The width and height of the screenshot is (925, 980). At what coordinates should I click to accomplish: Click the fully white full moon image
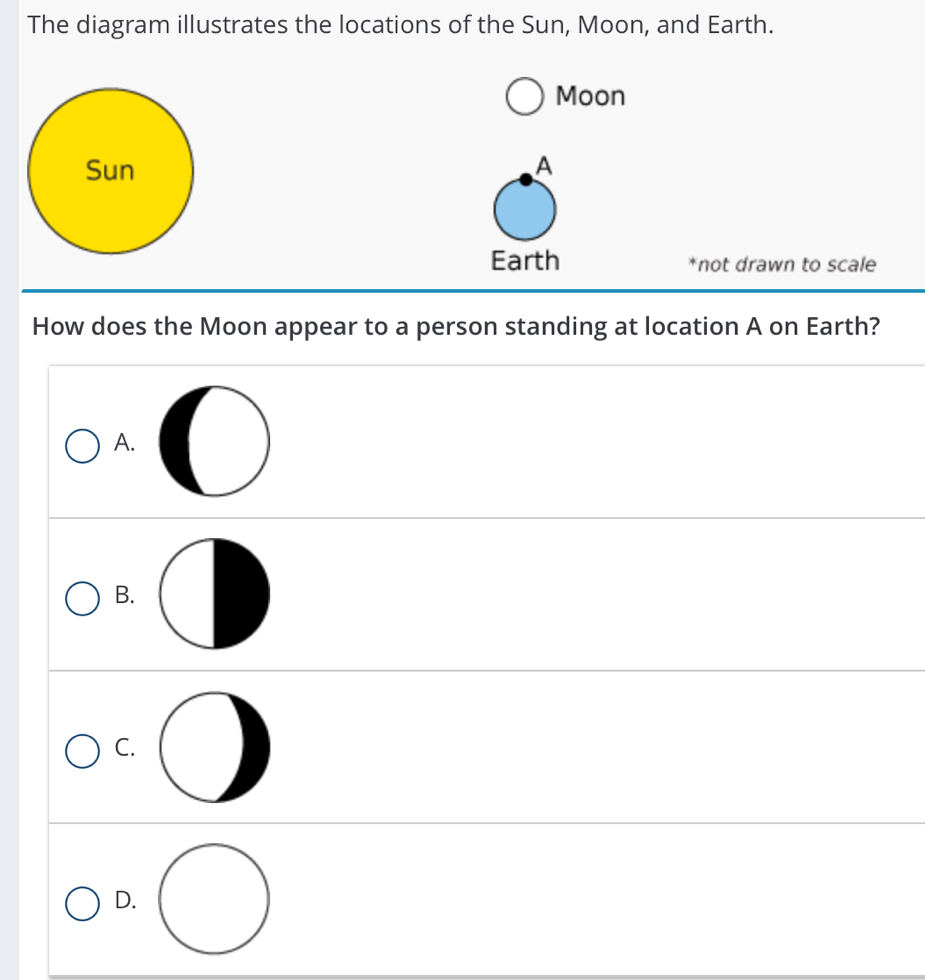(x=214, y=899)
